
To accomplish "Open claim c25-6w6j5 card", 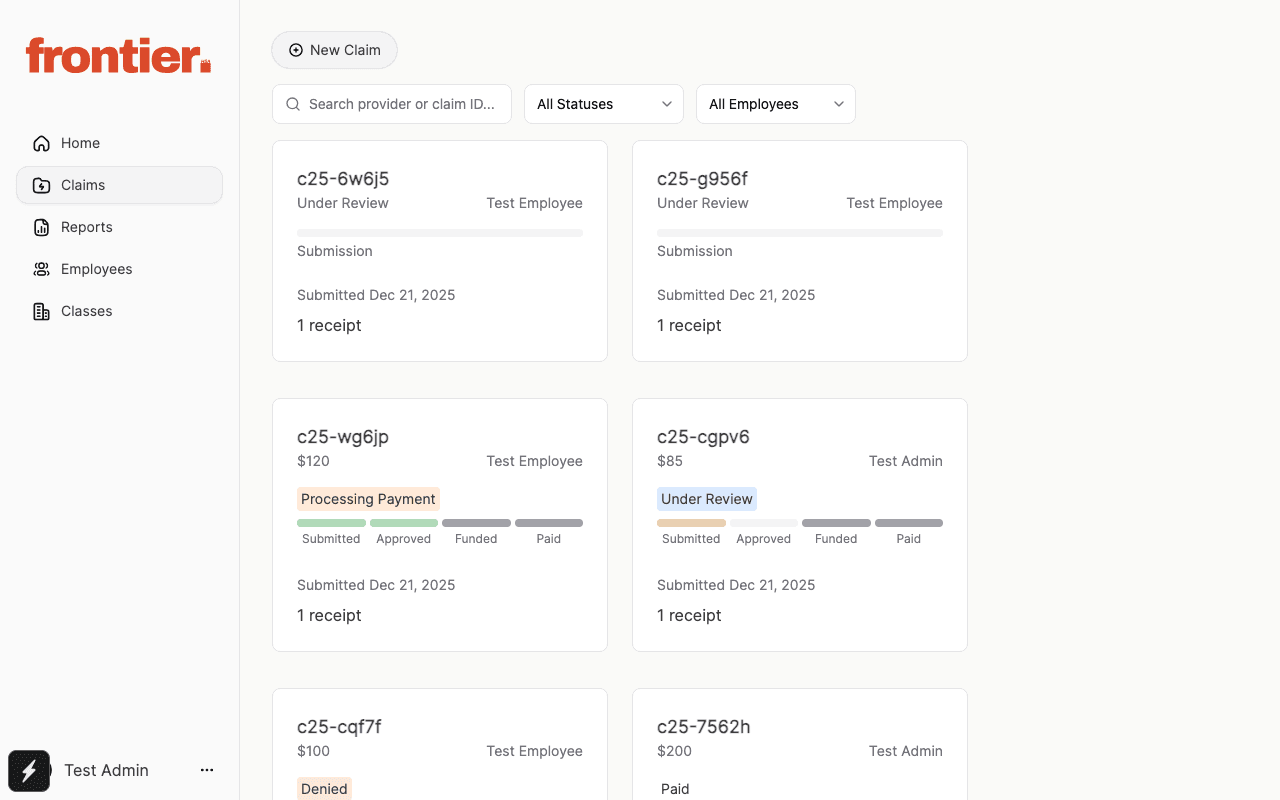I will [x=439, y=251].
